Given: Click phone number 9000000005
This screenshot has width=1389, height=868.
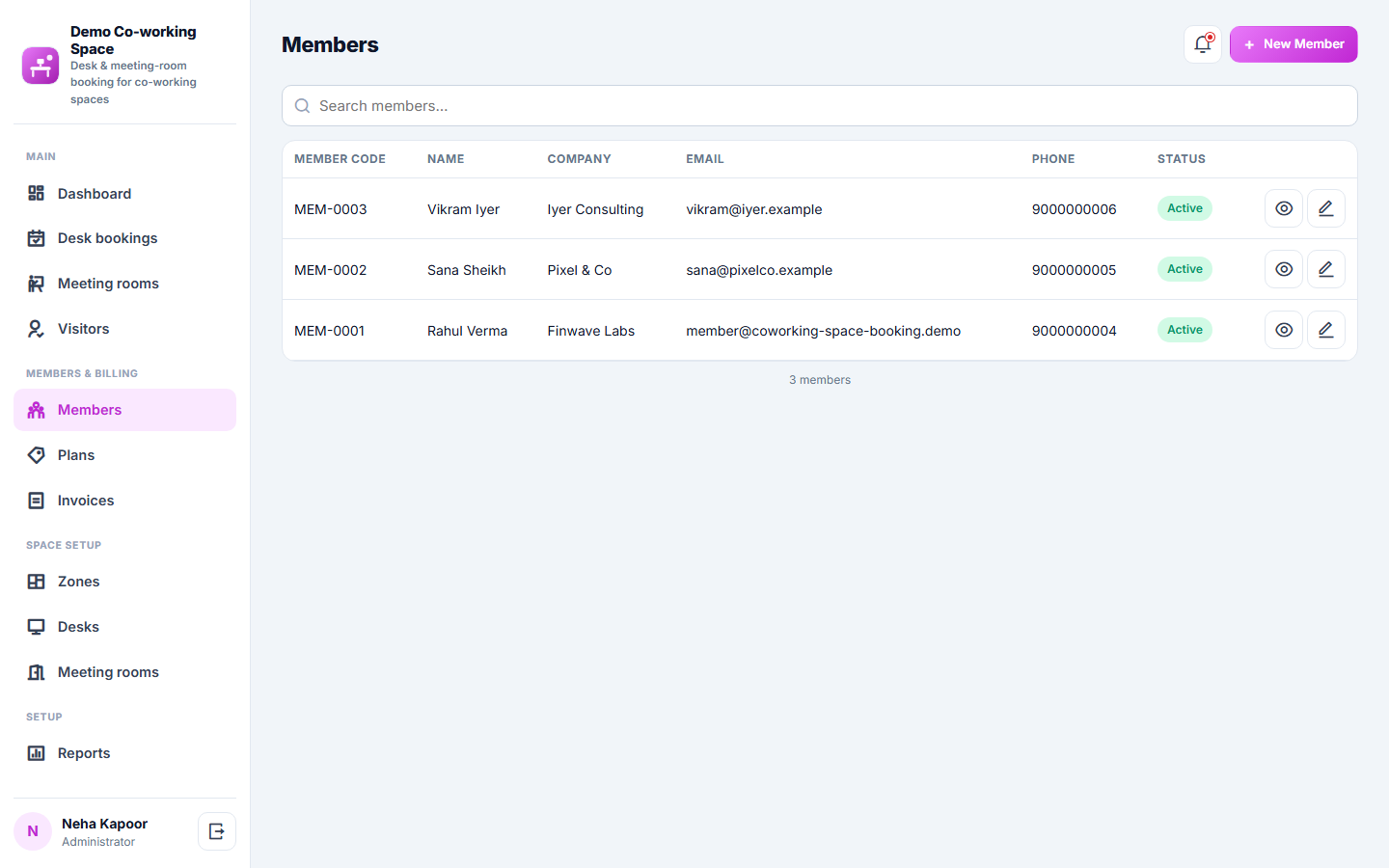Looking at the screenshot, I should coord(1075,270).
